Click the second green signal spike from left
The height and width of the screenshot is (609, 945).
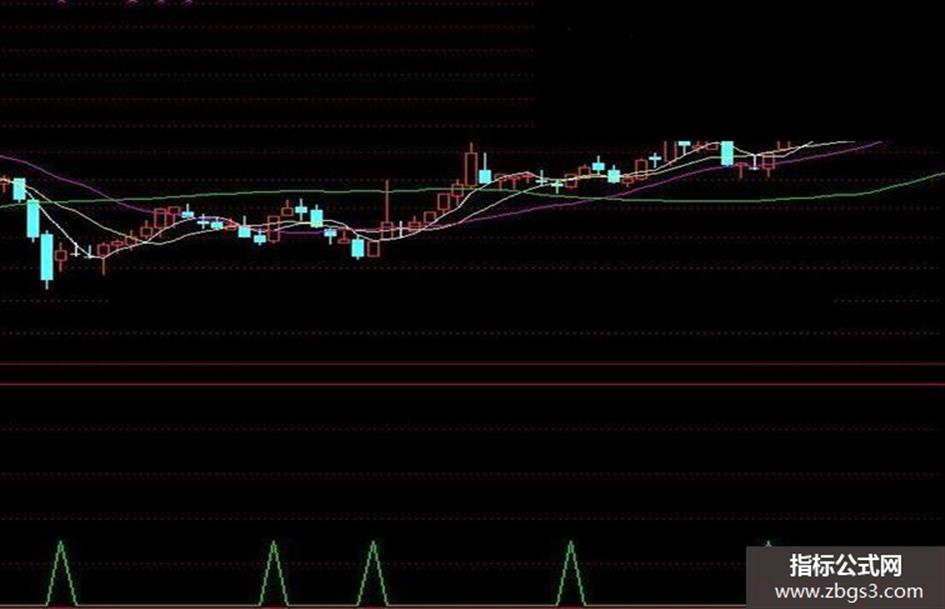coord(274,573)
